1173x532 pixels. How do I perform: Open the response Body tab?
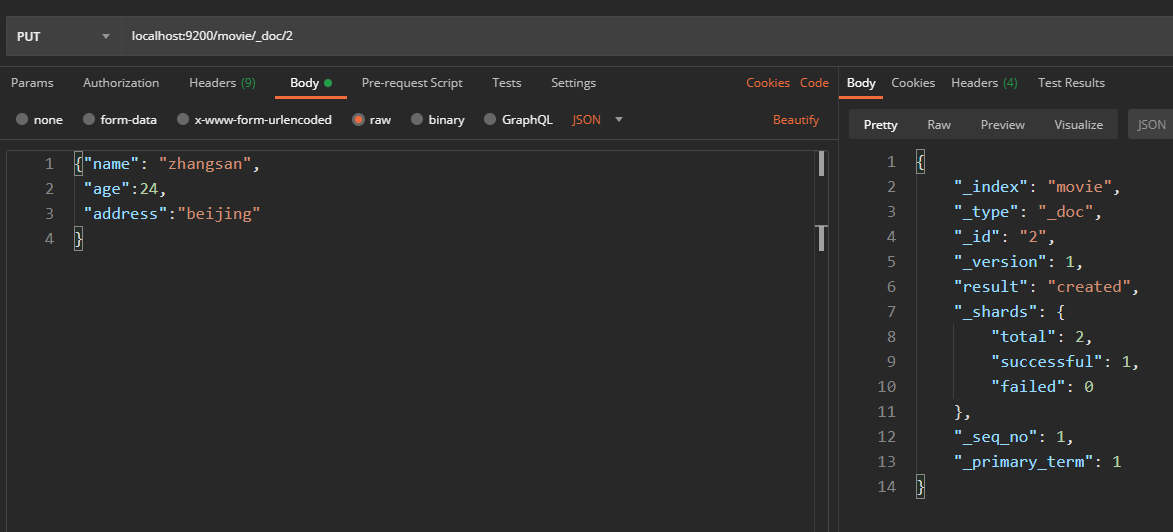point(861,83)
